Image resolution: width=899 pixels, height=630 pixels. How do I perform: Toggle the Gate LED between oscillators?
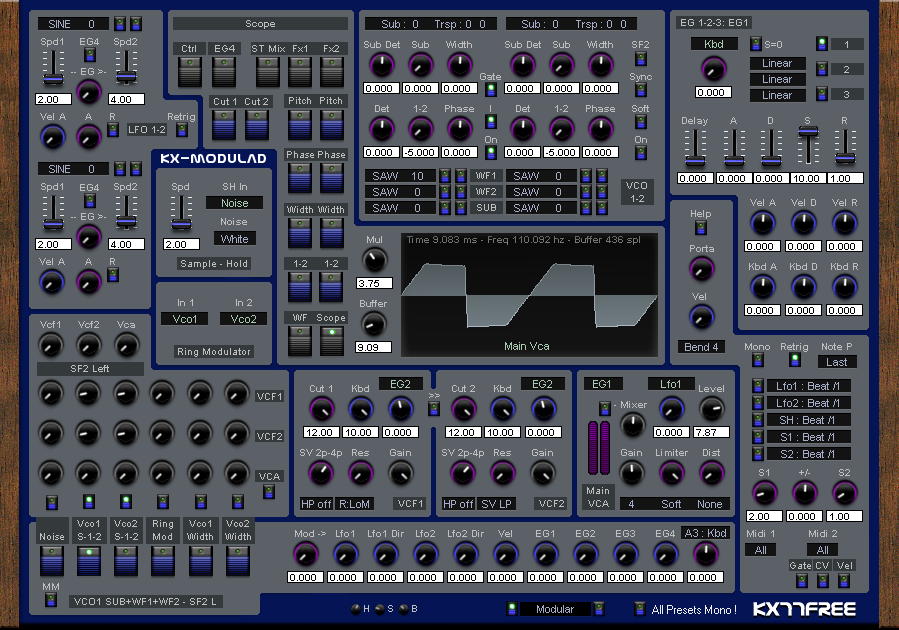tap(490, 89)
